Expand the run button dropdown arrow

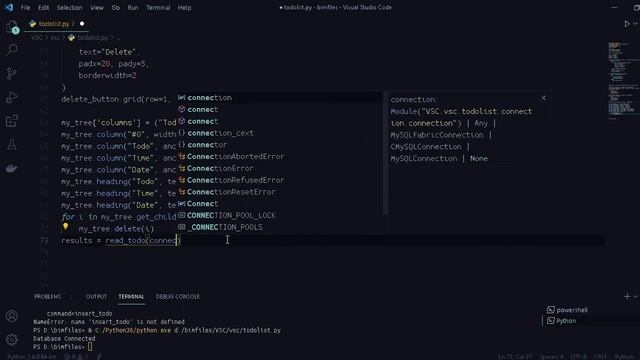(x=636, y=24)
